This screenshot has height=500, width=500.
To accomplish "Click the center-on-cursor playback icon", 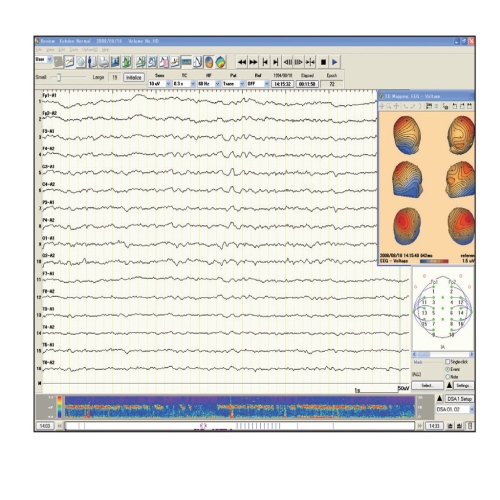I will click(310, 62).
